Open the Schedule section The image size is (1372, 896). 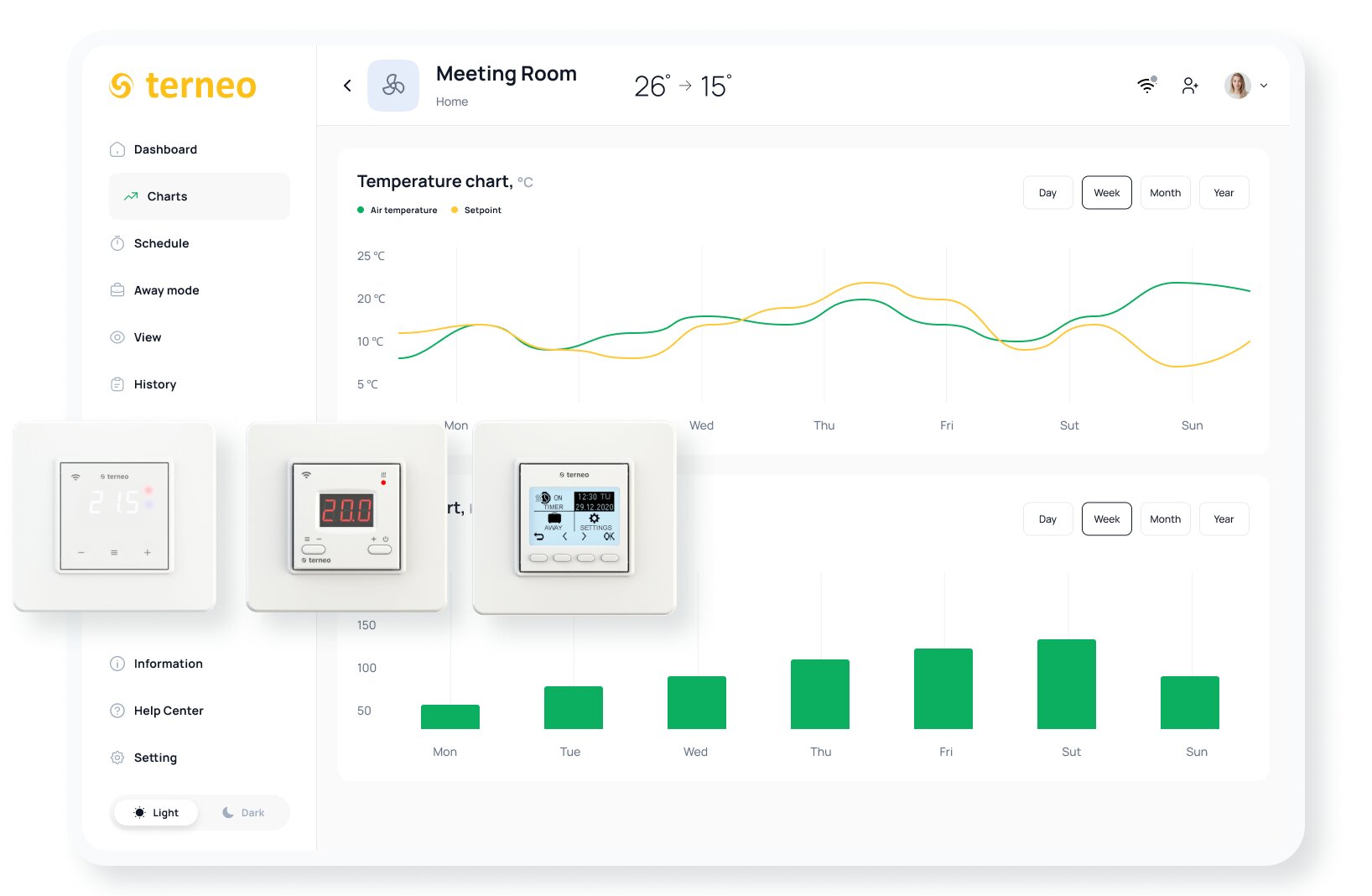[161, 243]
